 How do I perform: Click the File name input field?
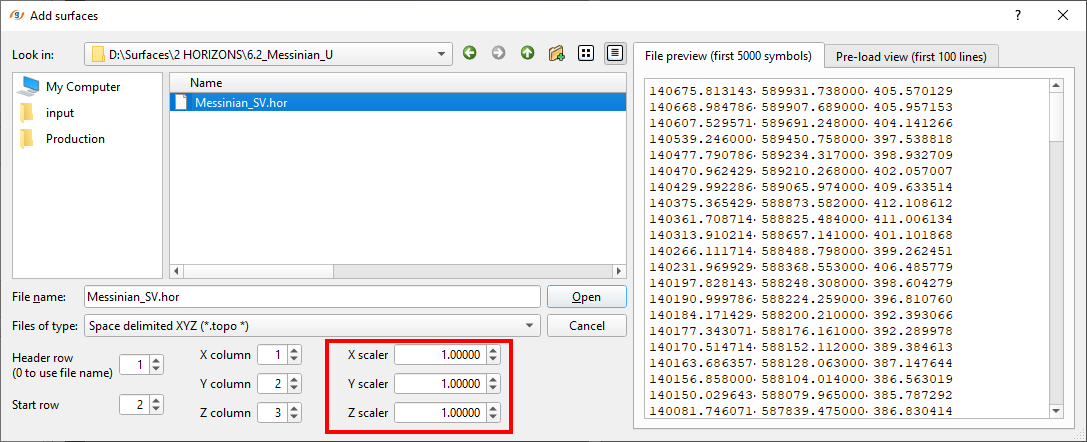pos(312,297)
